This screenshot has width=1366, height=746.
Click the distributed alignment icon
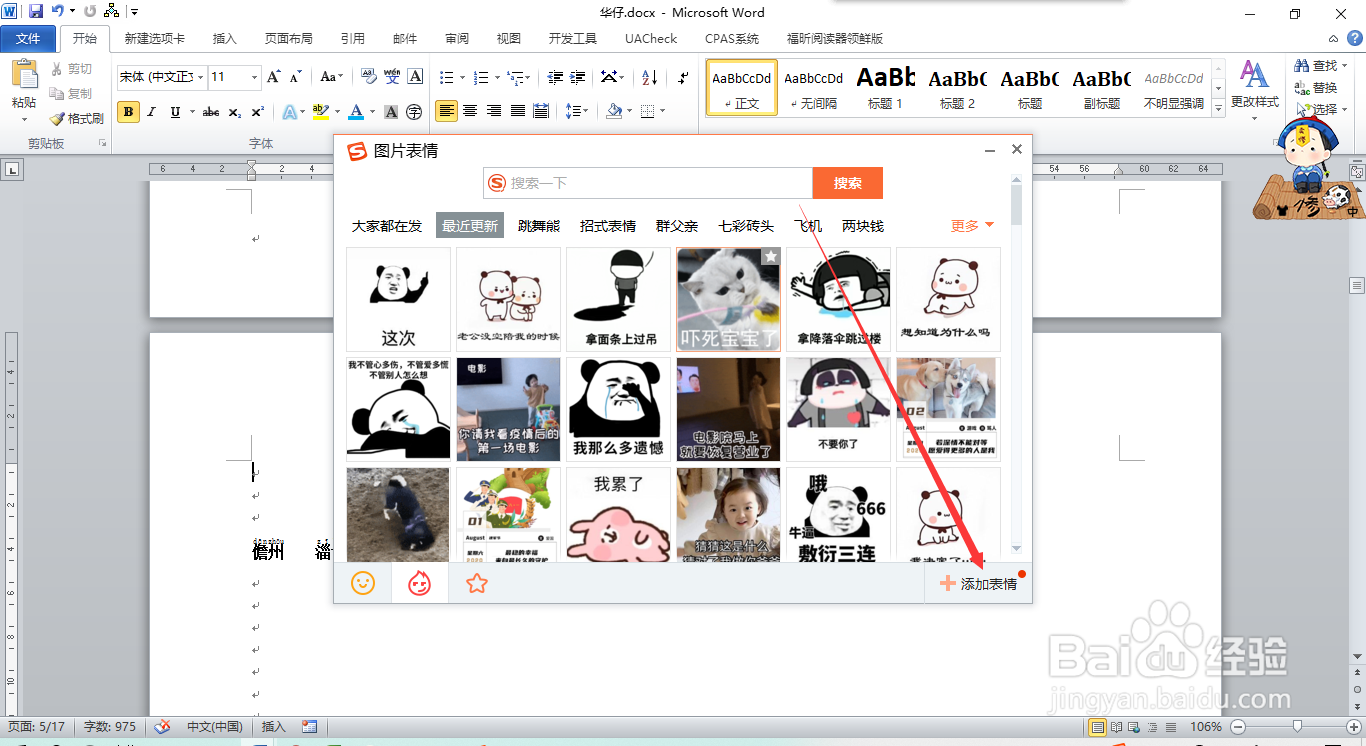541,111
